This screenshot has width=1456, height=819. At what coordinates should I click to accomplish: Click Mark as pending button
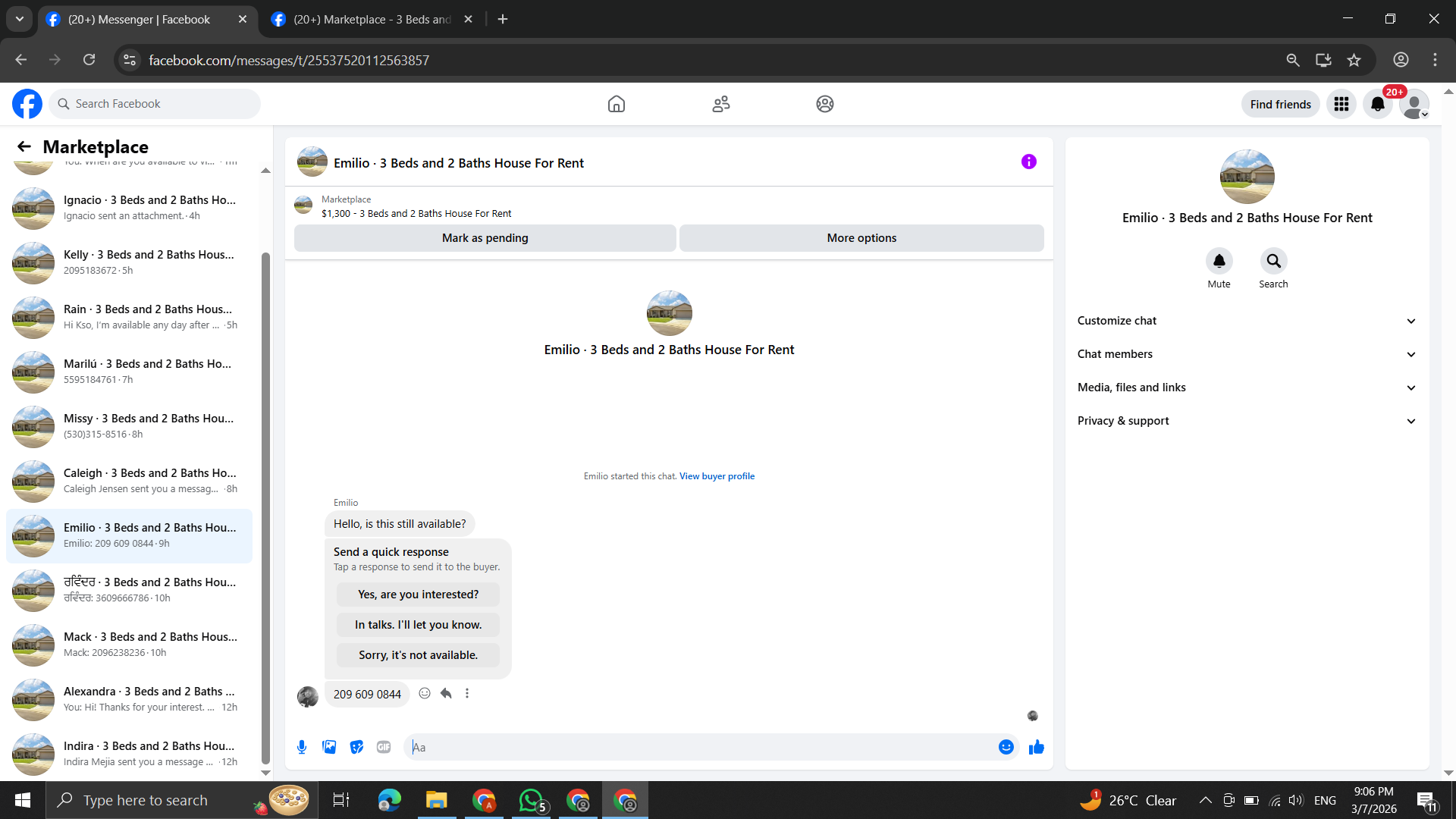485,238
